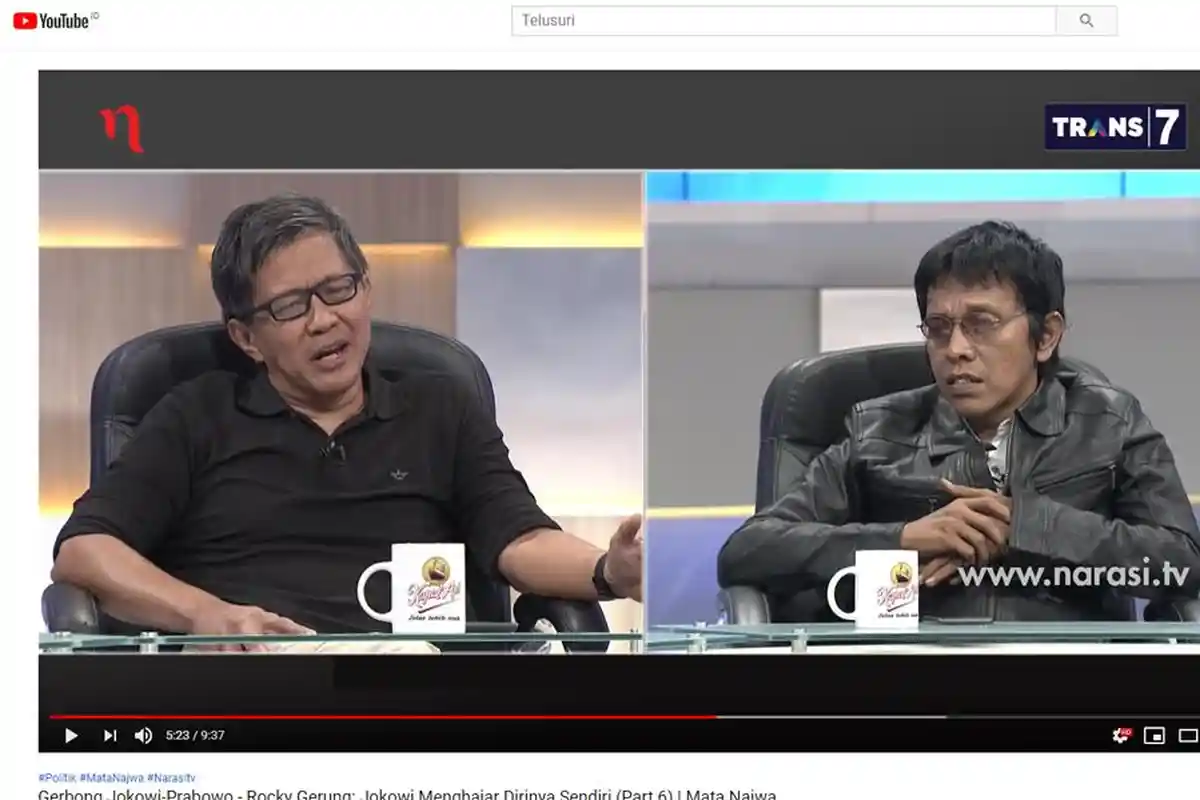This screenshot has height=800, width=1200.
Task: Mute the video volume
Action: point(143,736)
